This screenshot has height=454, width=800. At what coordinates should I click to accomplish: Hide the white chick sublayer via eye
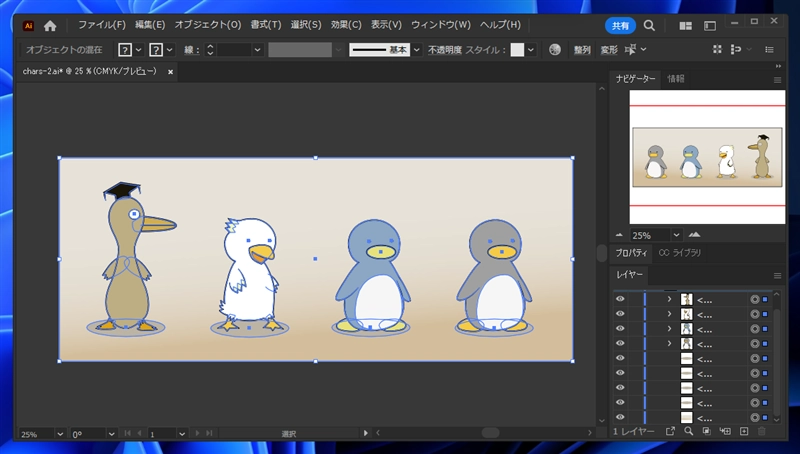coord(620,314)
